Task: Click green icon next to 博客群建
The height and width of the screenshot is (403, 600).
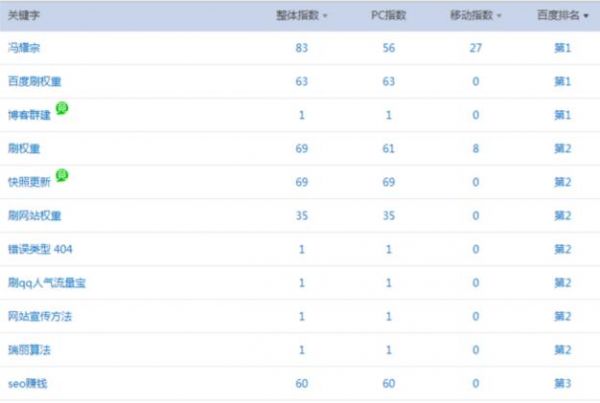Action: [x=62, y=108]
